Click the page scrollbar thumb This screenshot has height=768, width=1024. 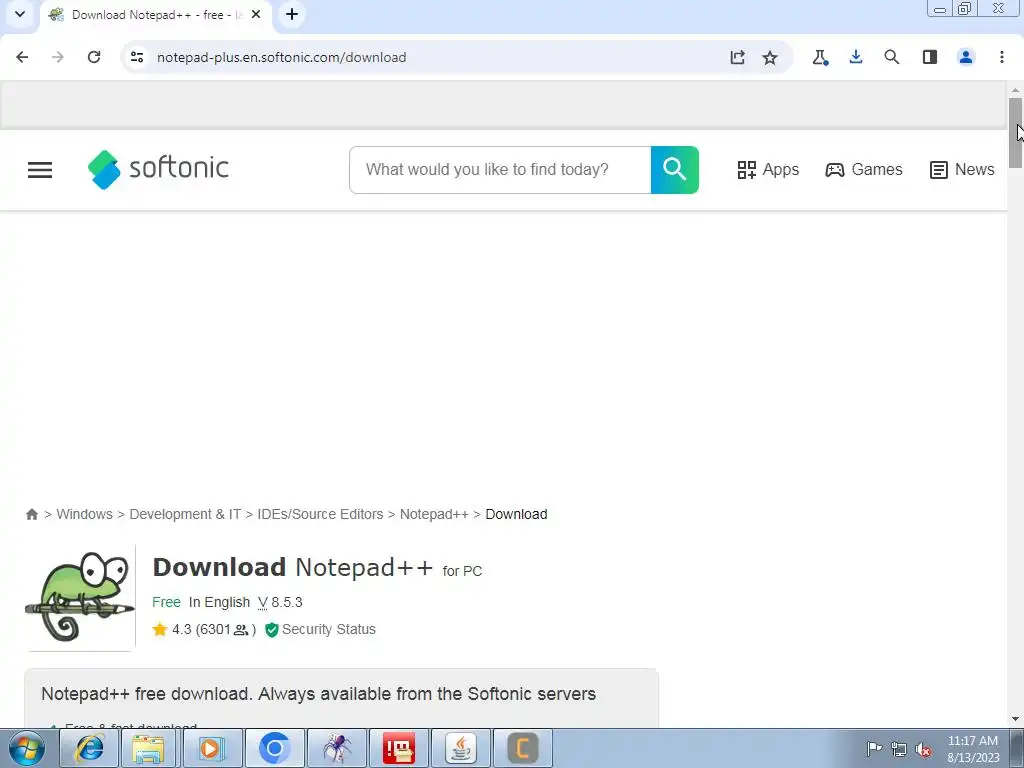pos(1015,133)
